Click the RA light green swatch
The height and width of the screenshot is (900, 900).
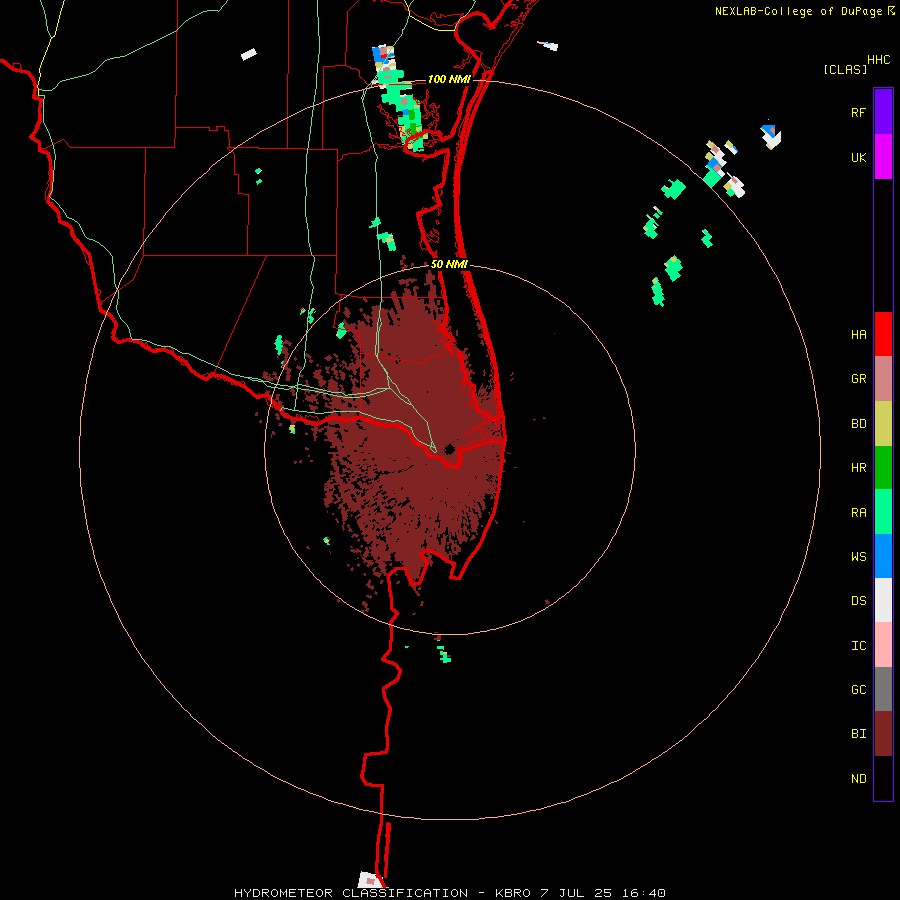tap(883, 512)
